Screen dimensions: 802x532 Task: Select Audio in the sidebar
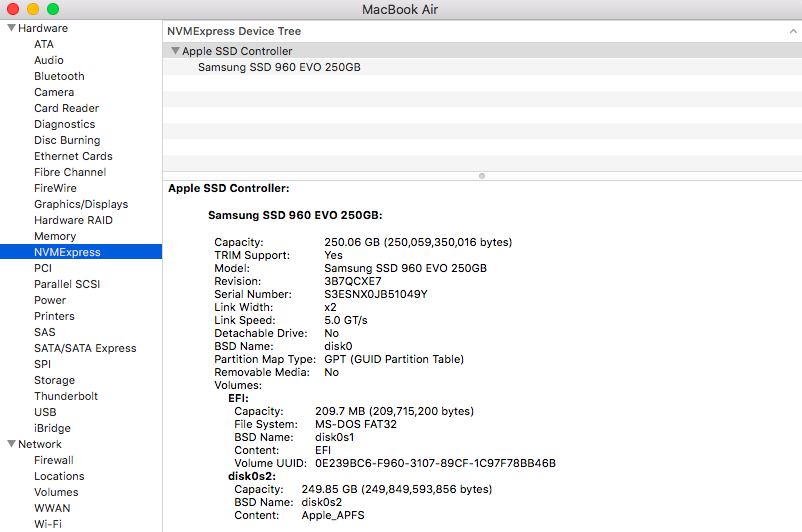point(49,60)
